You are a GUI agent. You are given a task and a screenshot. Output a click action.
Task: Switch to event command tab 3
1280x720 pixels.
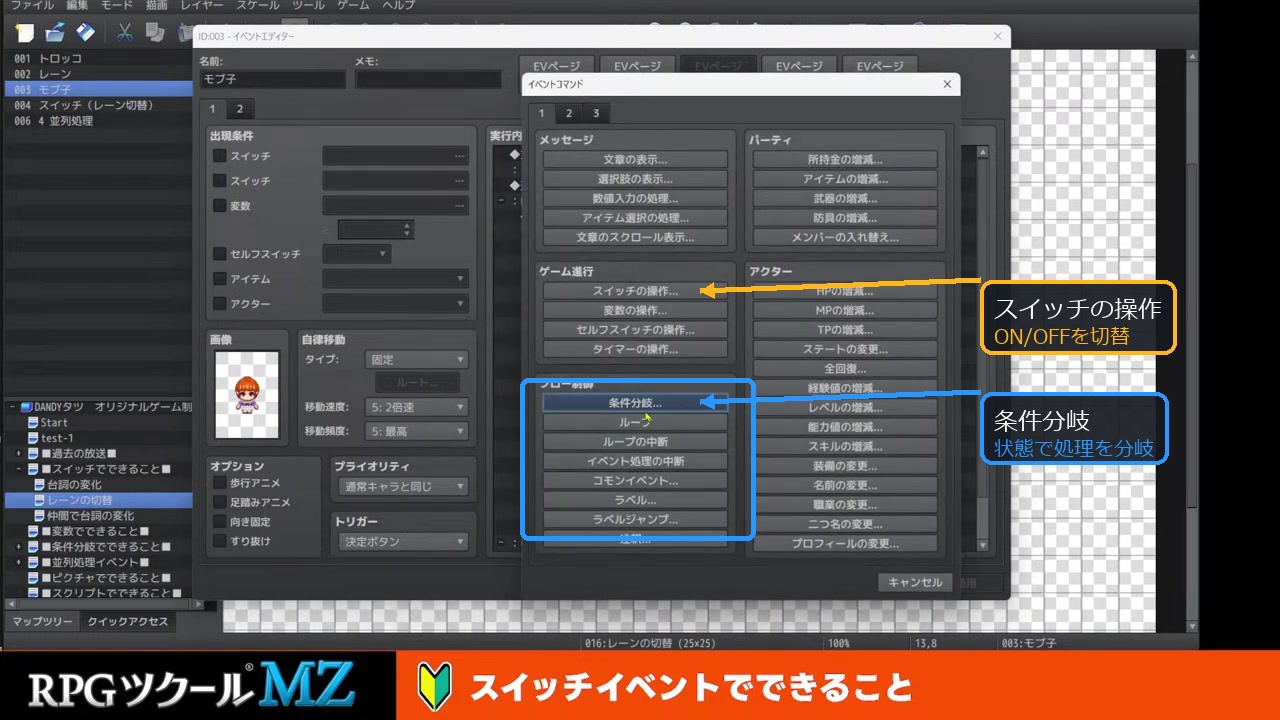595,113
